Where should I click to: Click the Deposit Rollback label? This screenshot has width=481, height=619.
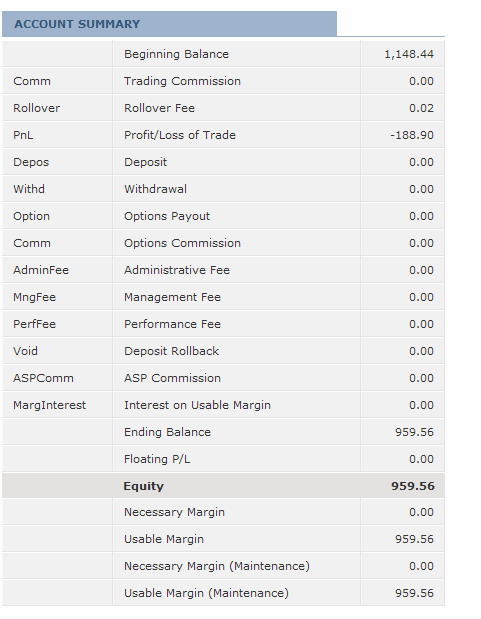click(171, 351)
